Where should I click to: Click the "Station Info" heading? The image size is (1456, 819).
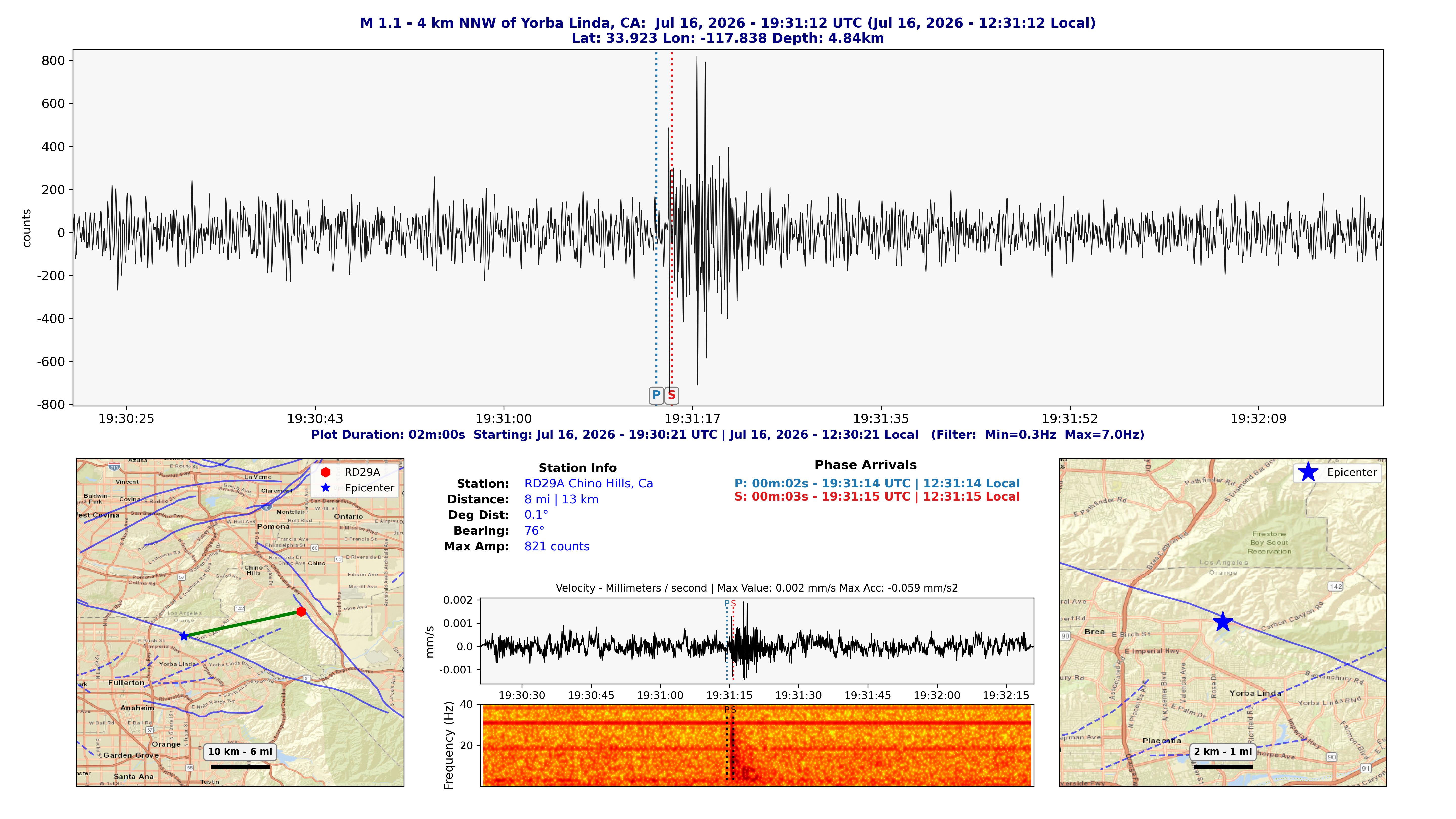point(578,468)
